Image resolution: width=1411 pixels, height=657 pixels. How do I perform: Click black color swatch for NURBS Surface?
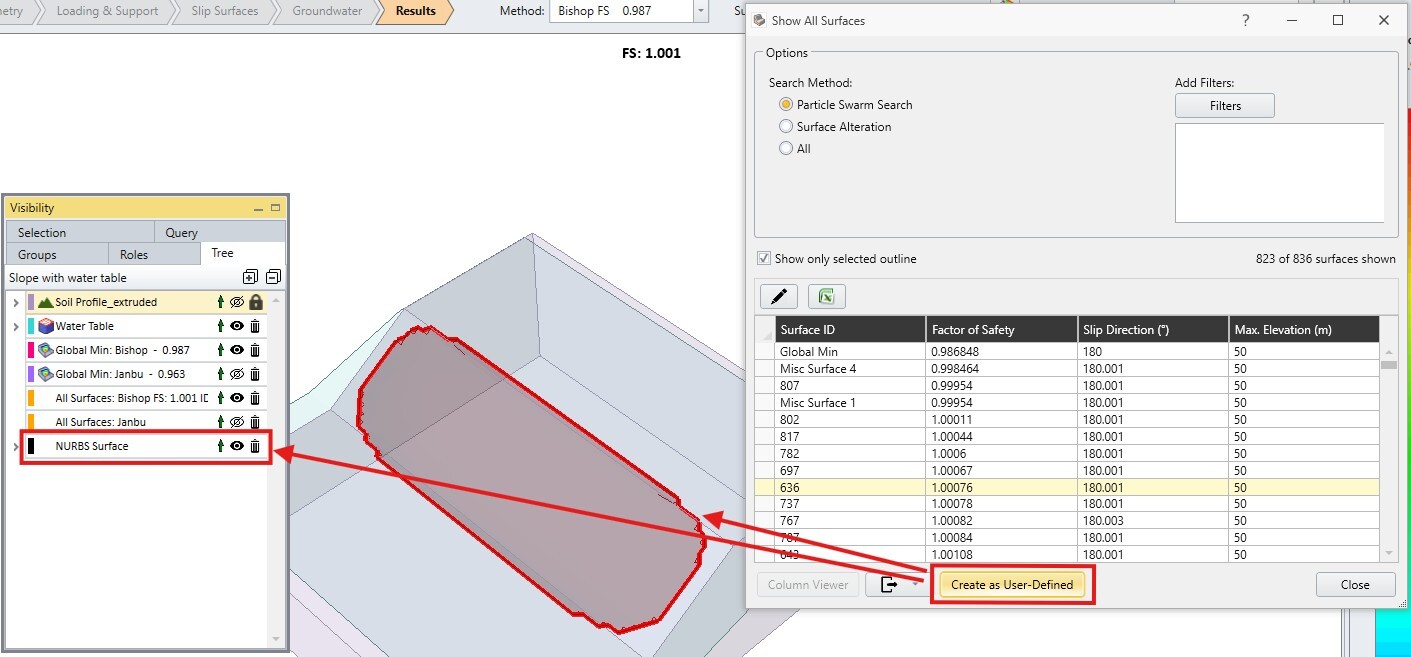[31, 446]
